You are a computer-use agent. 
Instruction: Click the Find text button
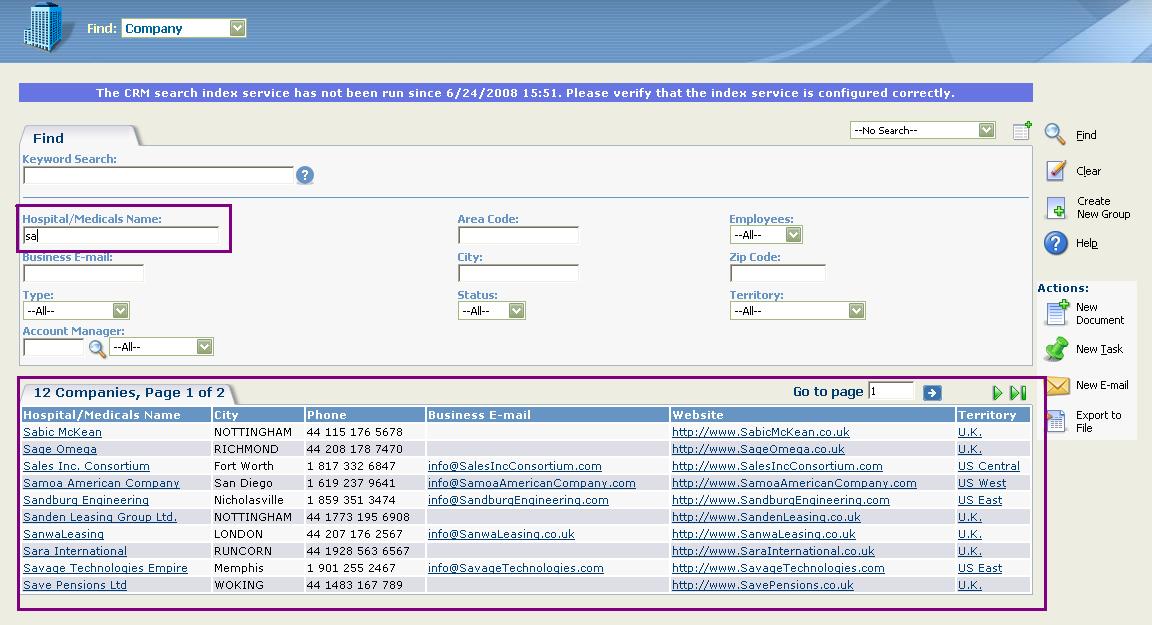click(x=1086, y=135)
